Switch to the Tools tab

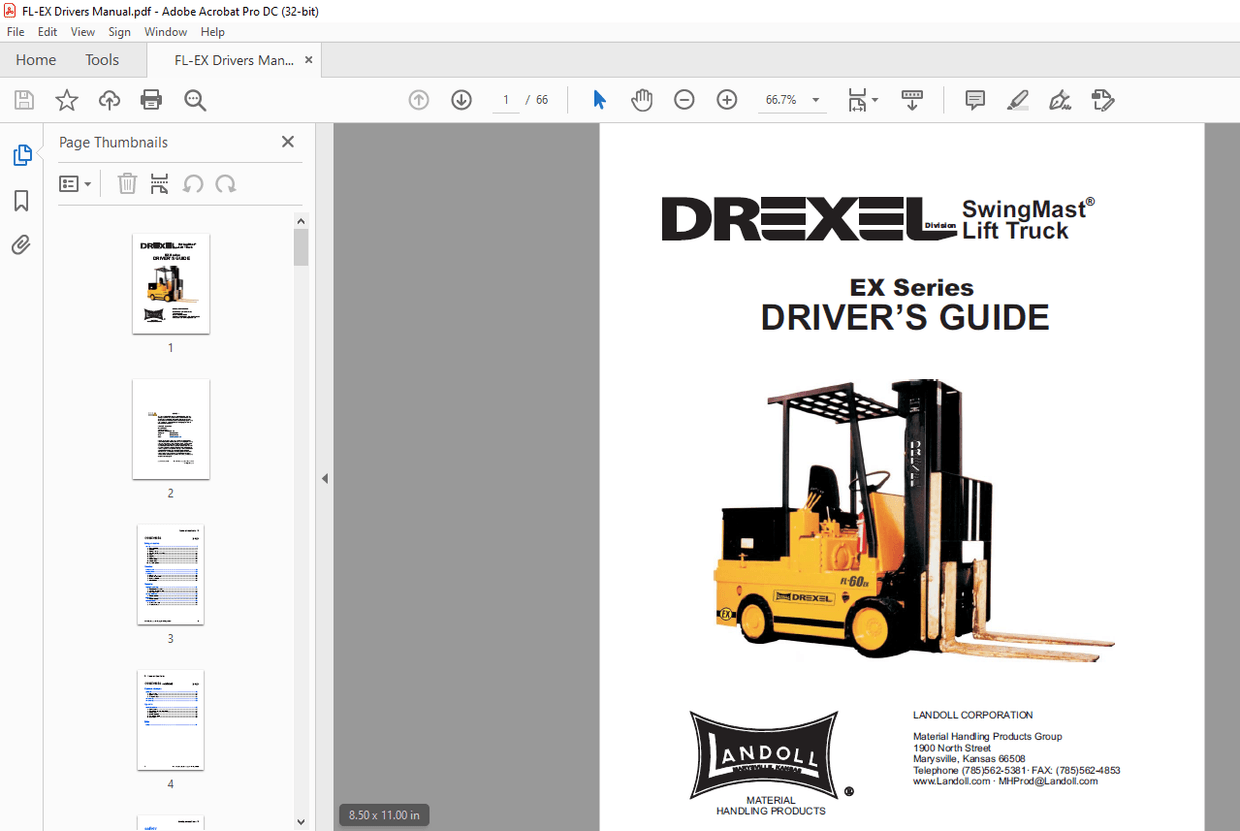click(x=101, y=60)
